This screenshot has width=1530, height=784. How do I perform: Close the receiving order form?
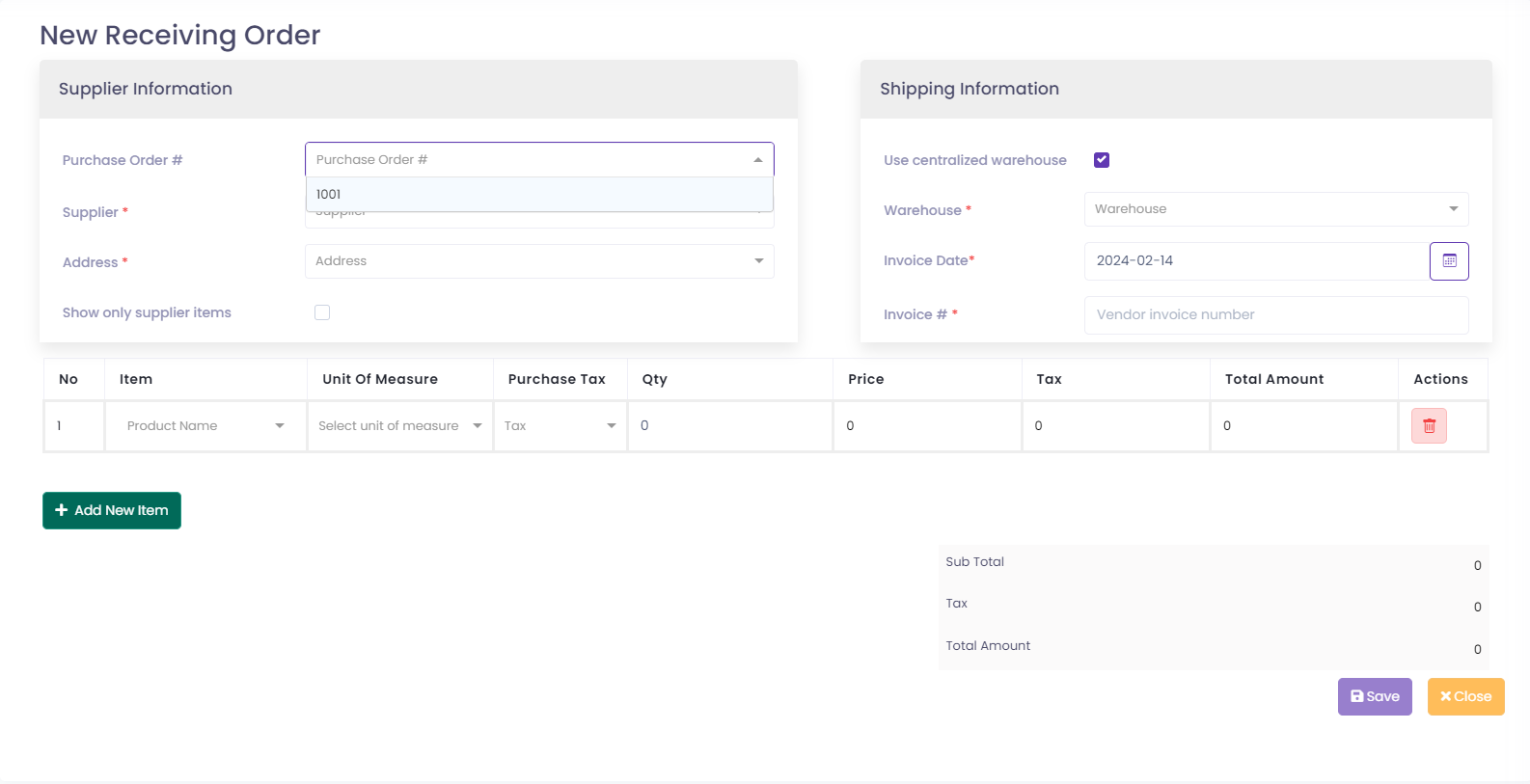pyautogui.click(x=1465, y=696)
